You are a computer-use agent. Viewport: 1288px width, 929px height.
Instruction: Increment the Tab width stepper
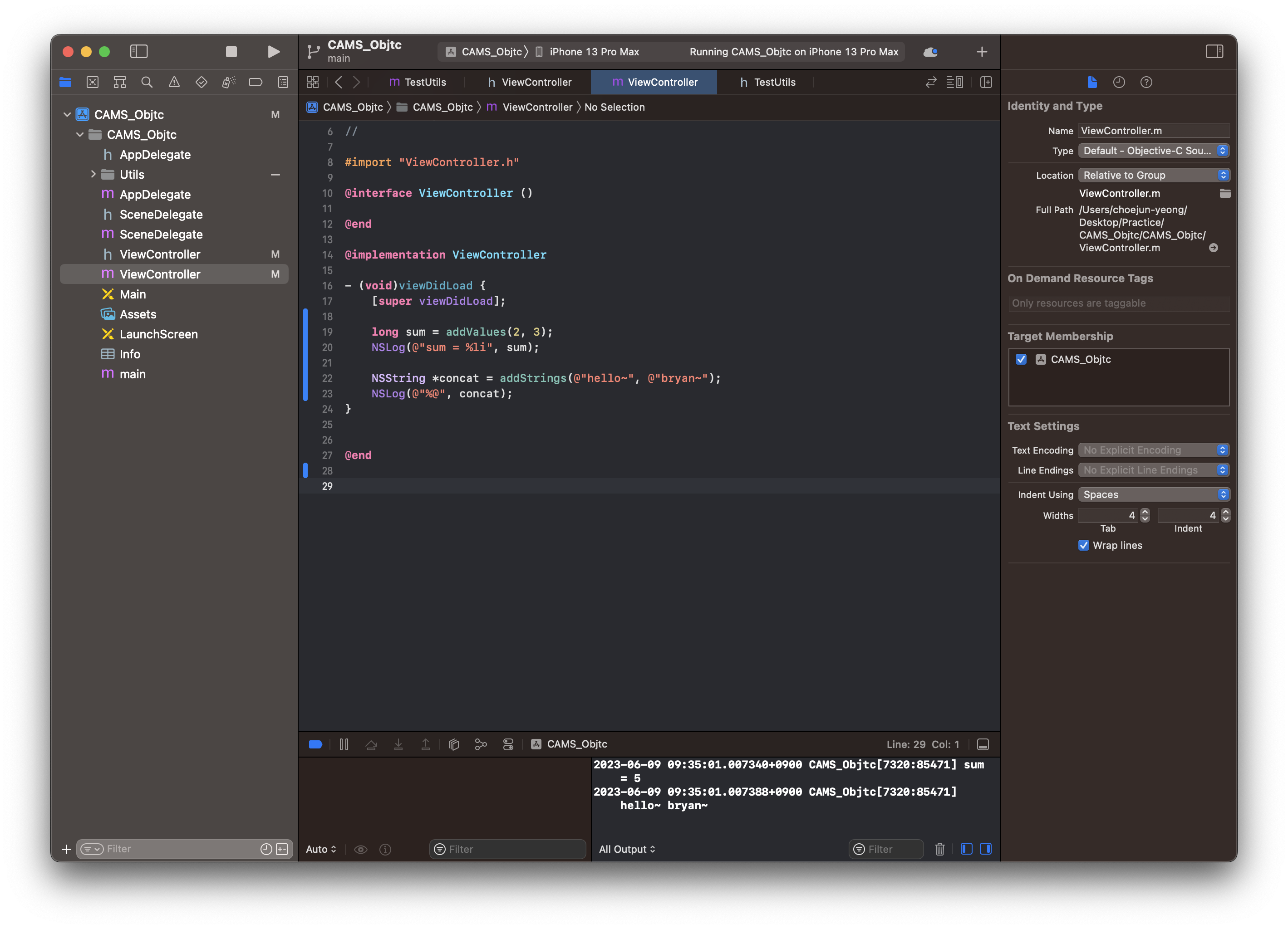click(x=1145, y=512)
